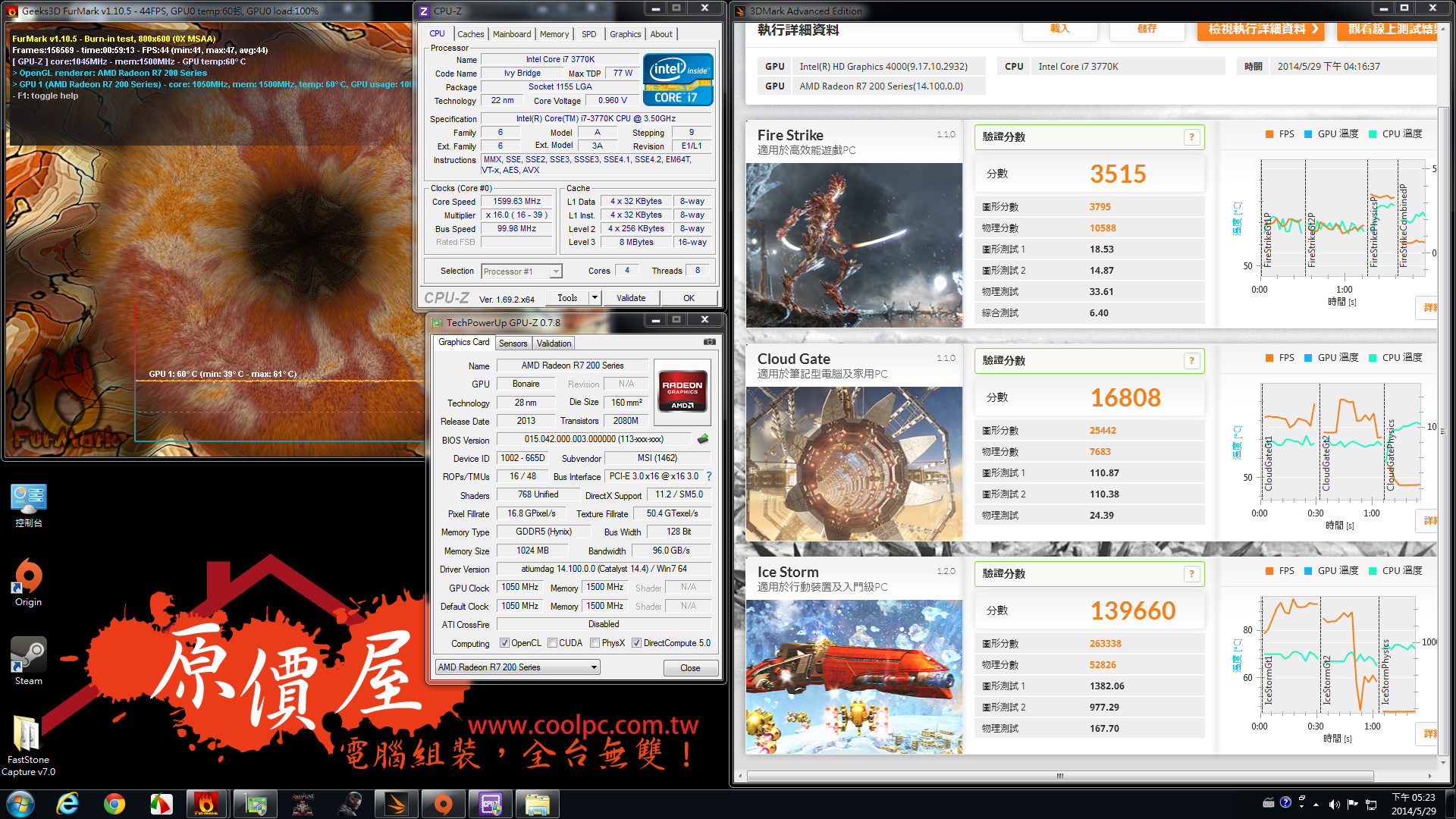Image resolution: width=1456 pixels, height=819 pixels.
Task: Switch to CPU-Z taskbar button
Action: click(491, 804)
